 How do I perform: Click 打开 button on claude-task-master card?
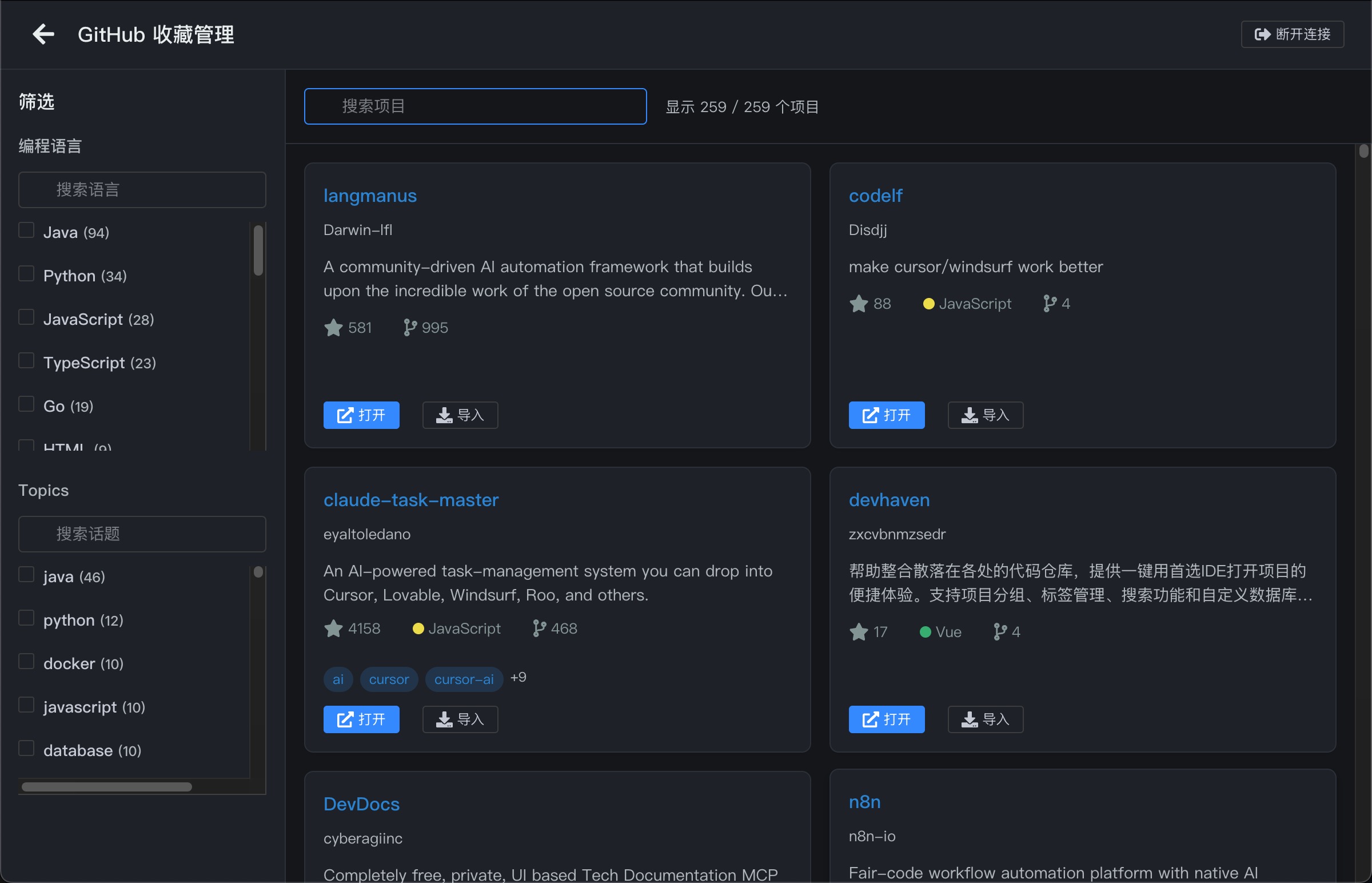coord(361,719)
